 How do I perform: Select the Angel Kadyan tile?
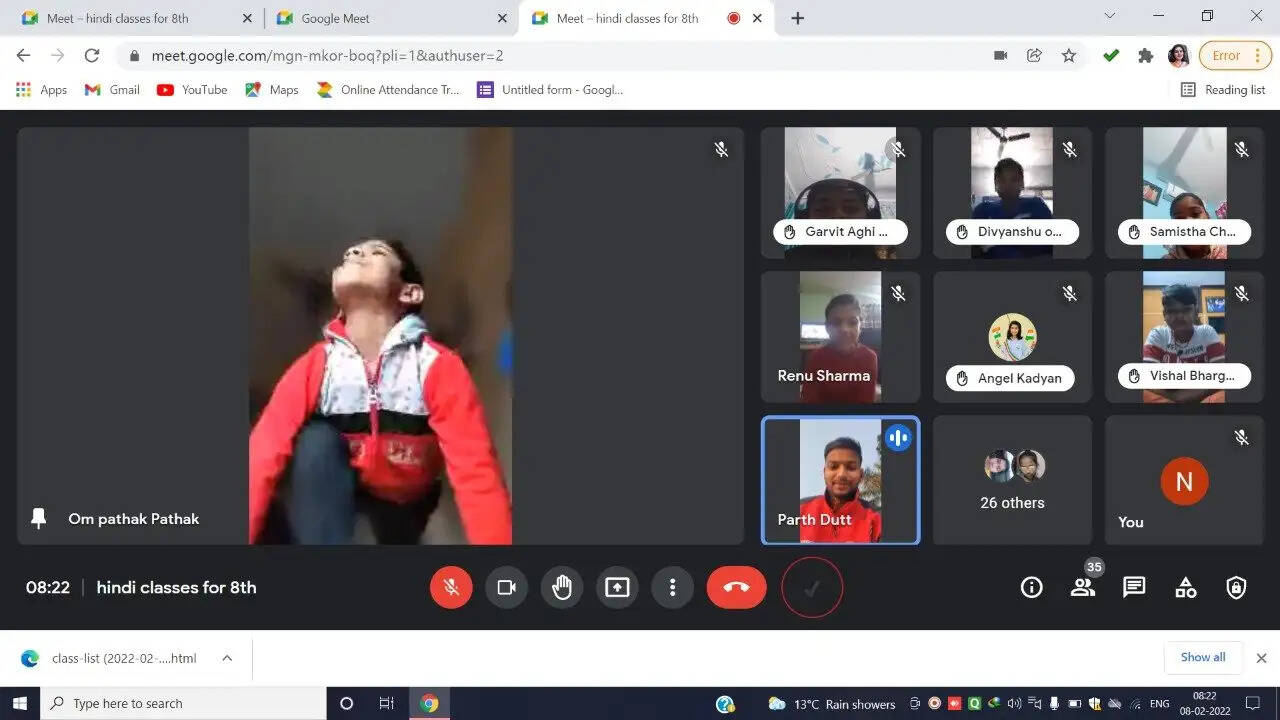point(1012,337)
